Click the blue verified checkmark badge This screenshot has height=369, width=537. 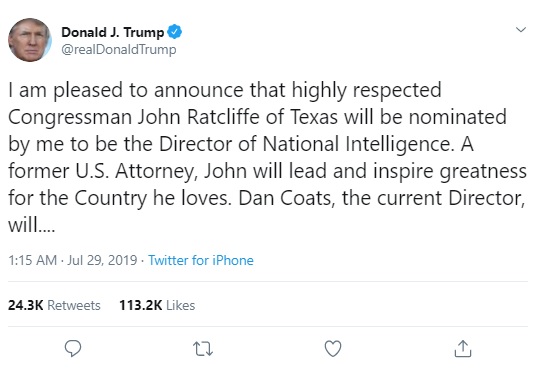(x=175, y=32)
